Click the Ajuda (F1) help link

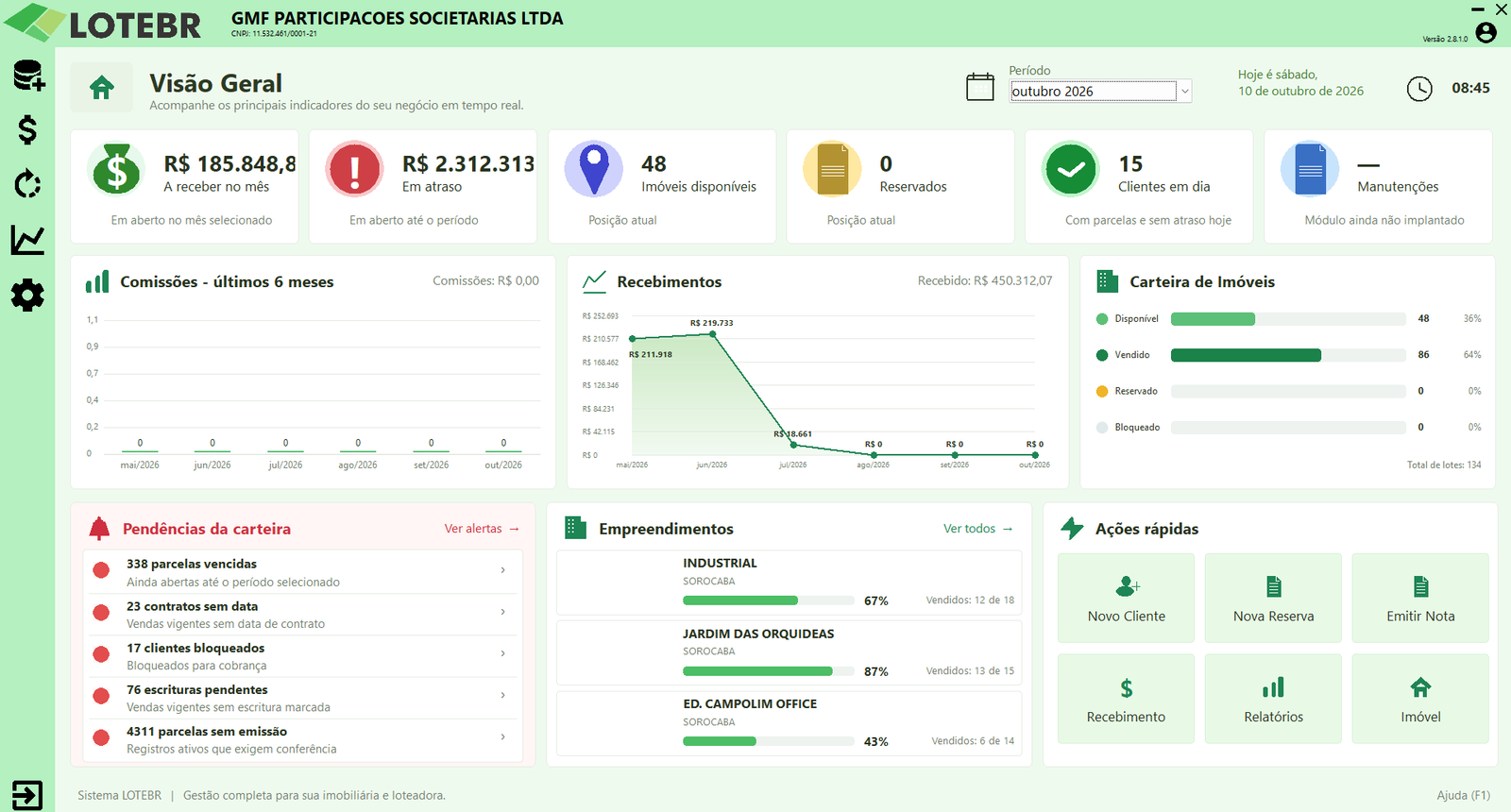[x=1463, y=796]
